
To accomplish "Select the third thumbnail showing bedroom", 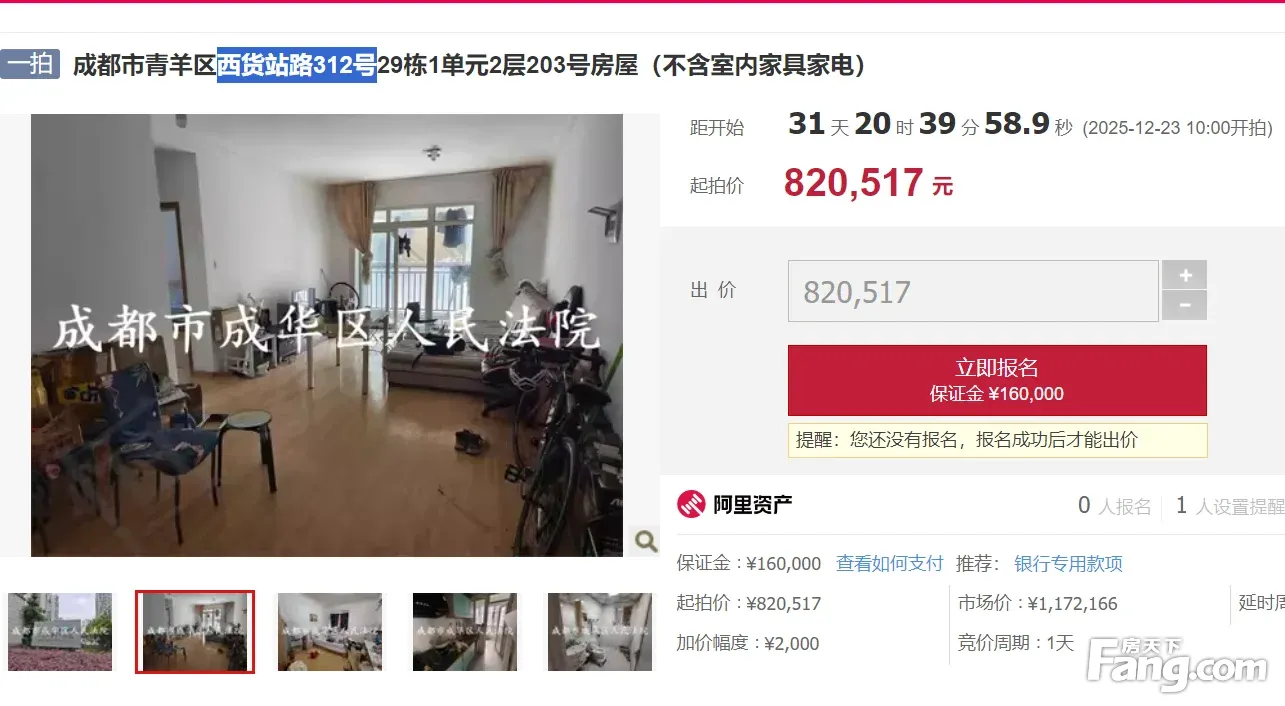I will pos(330,631).
